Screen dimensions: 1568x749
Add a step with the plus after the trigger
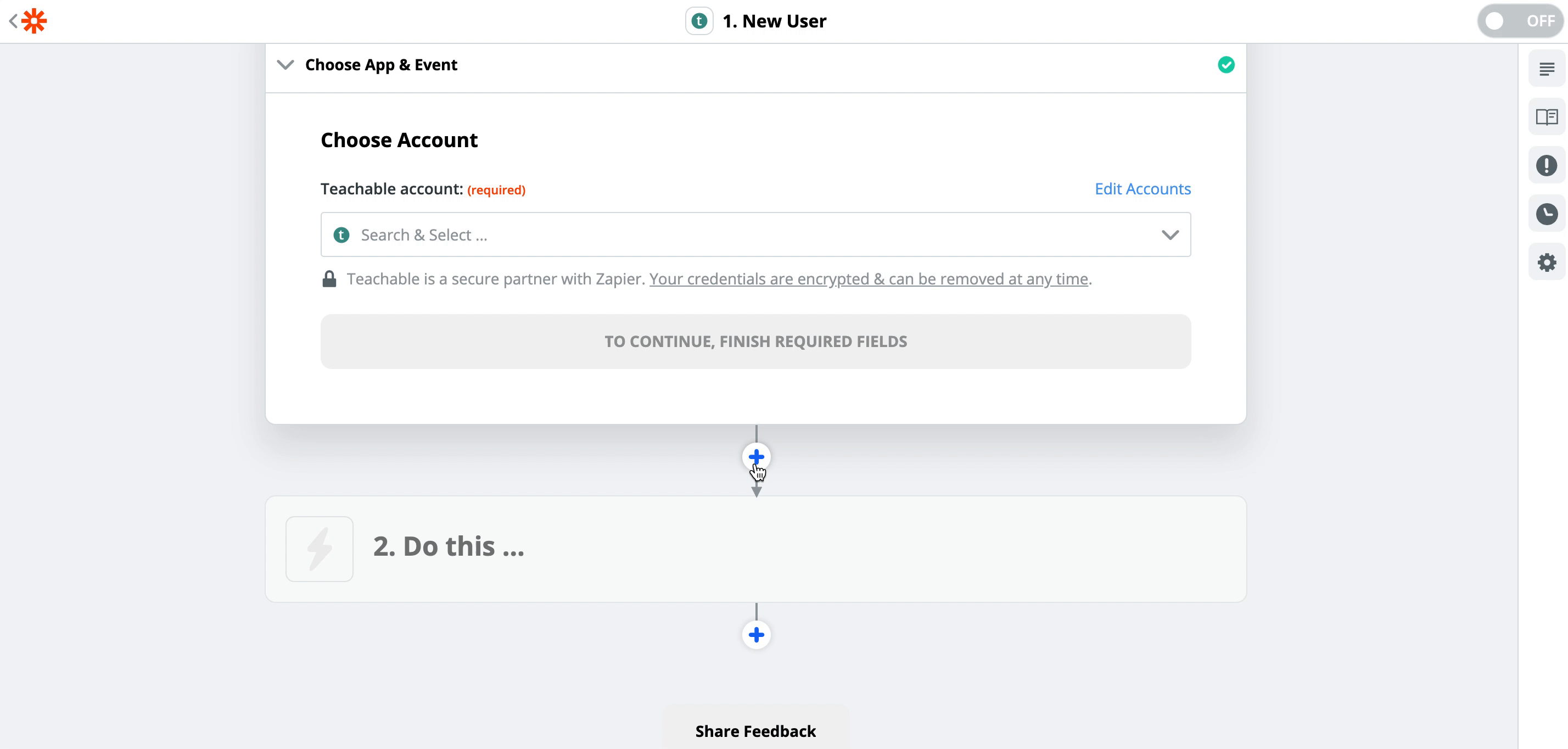pos(756,457)
